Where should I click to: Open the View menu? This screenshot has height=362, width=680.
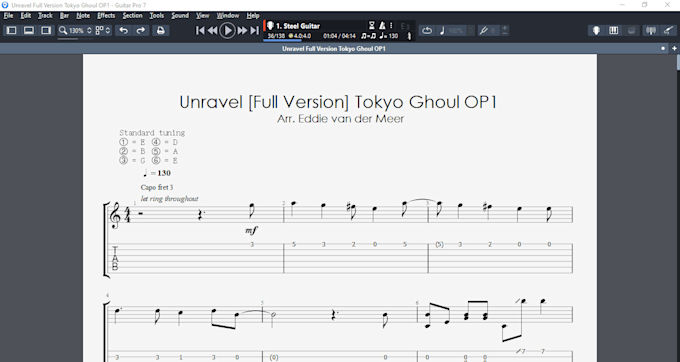203,16
